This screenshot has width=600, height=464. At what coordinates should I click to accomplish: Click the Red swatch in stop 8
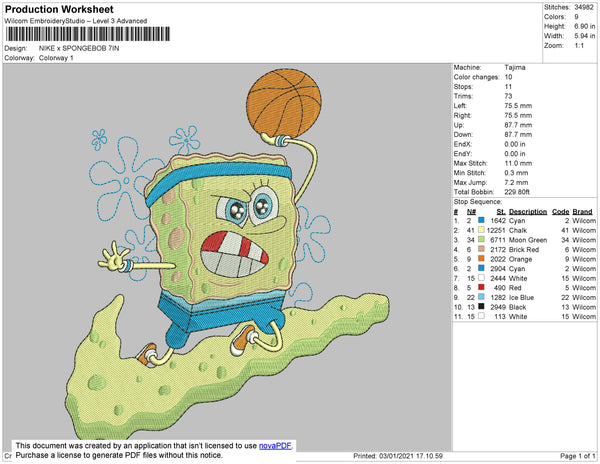click(481, 287)
